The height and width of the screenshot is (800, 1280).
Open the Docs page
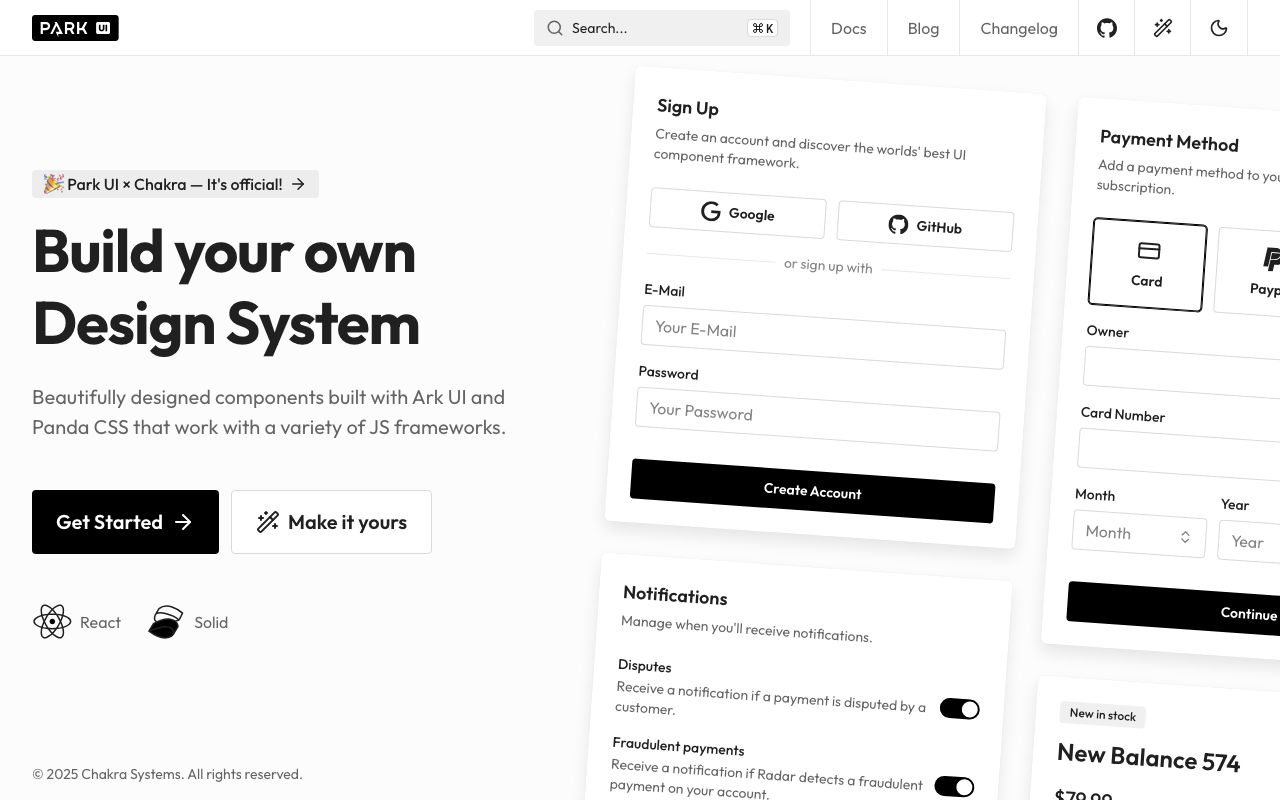pyautogui.click(x=849, y=28)
